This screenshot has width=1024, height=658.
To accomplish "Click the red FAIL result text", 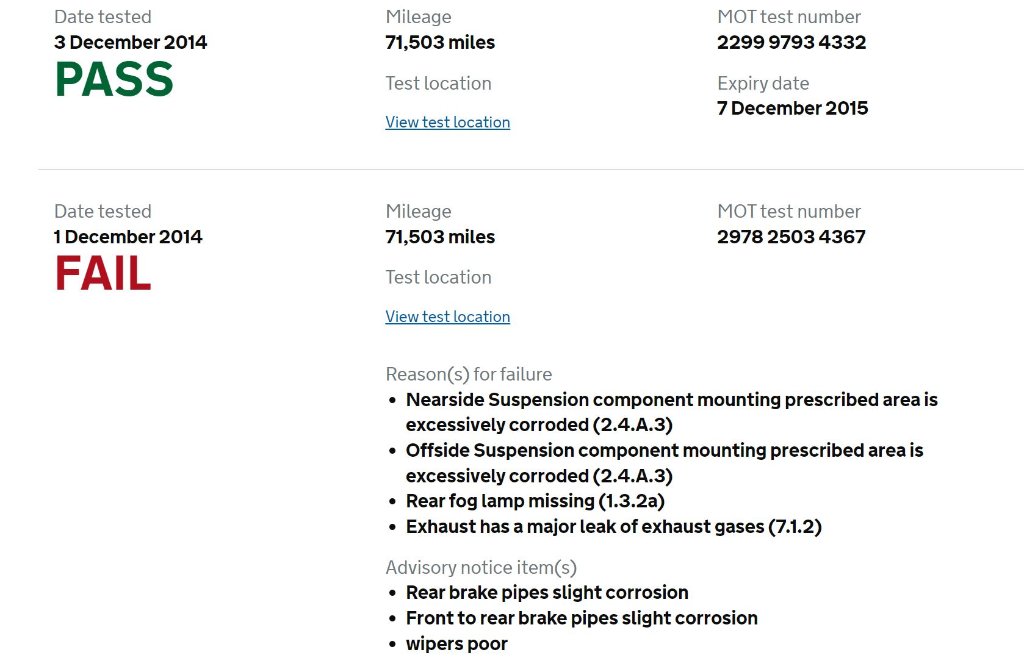I will tap(103, 275).
